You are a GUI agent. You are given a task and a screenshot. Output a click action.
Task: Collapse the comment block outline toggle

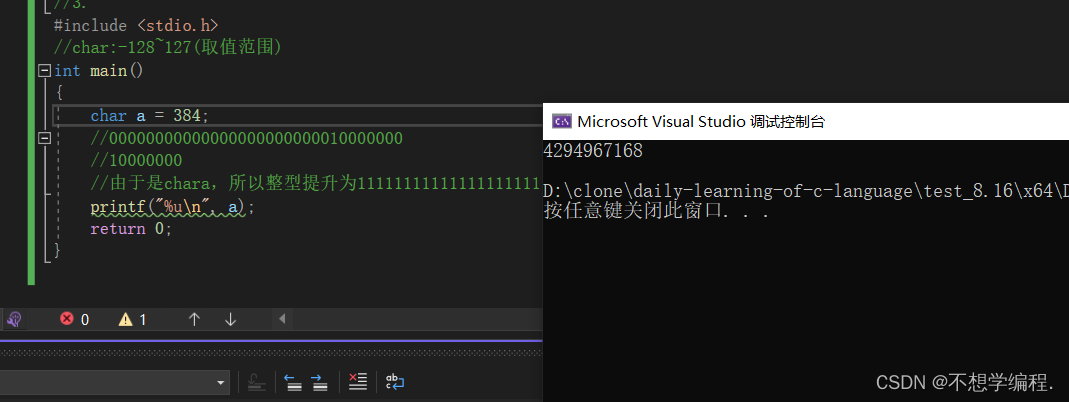pyautogui.click(x=45, y=138)
